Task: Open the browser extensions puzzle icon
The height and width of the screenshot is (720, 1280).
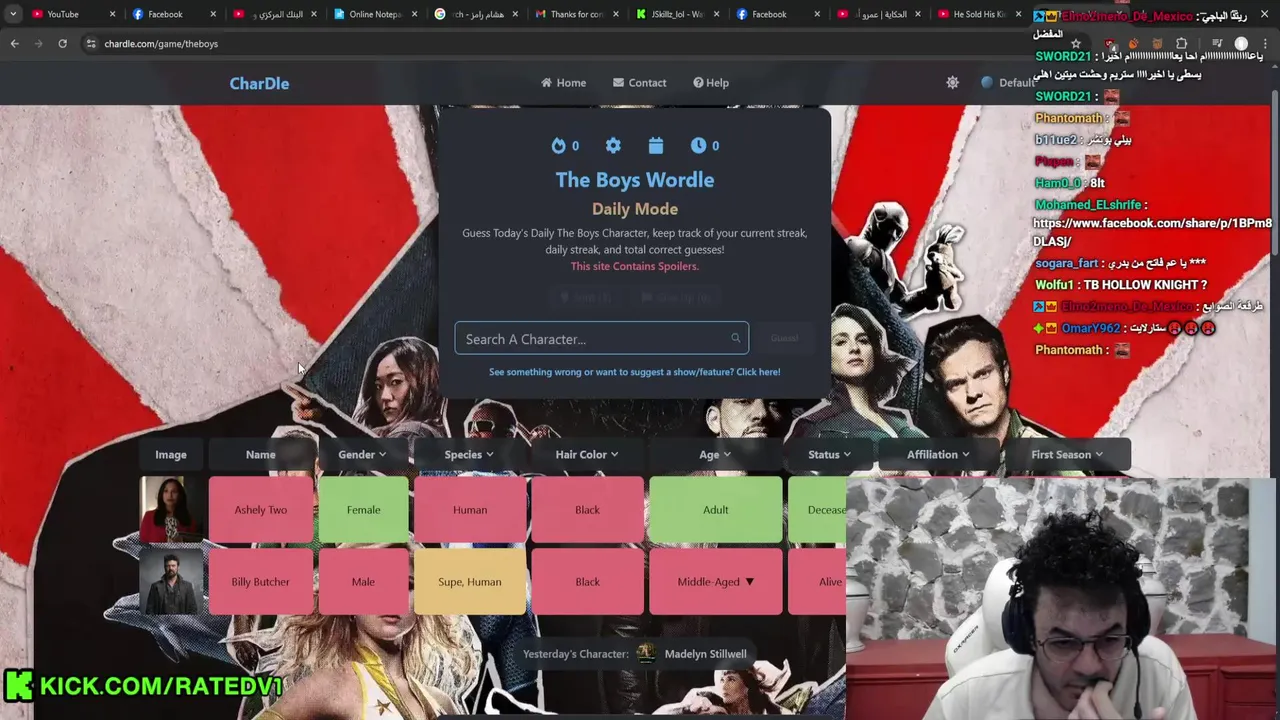Action: pos(1181,44)
